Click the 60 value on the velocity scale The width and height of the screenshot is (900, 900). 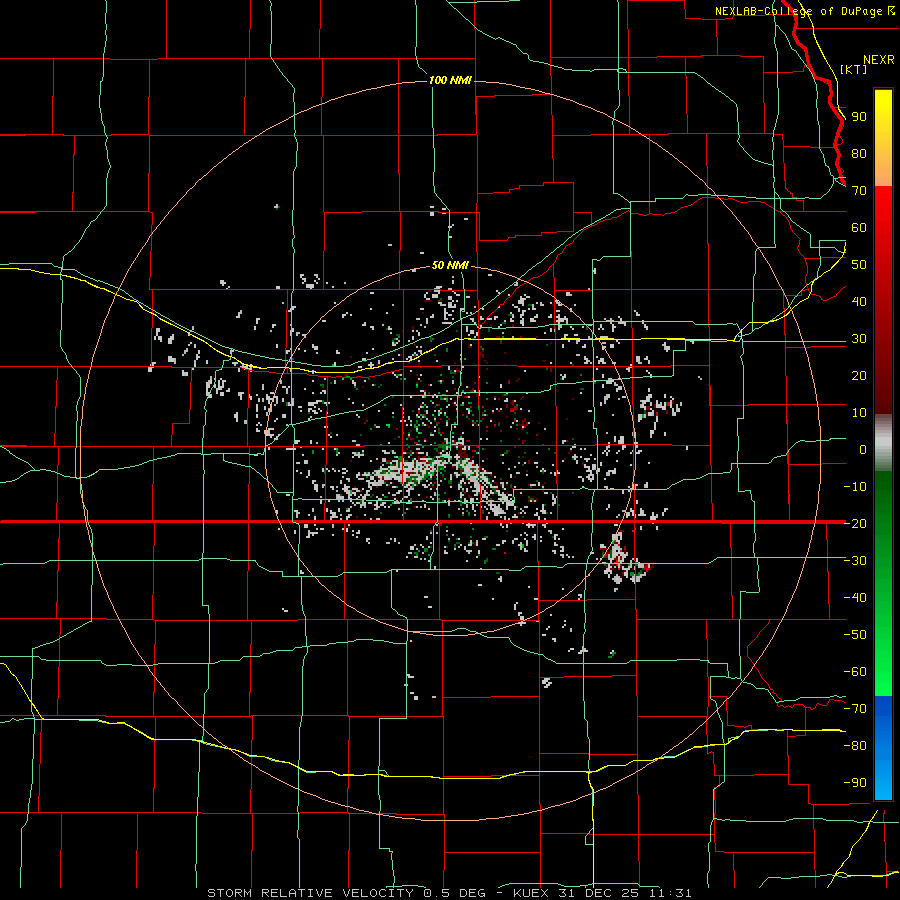click(x=859, y=227)
